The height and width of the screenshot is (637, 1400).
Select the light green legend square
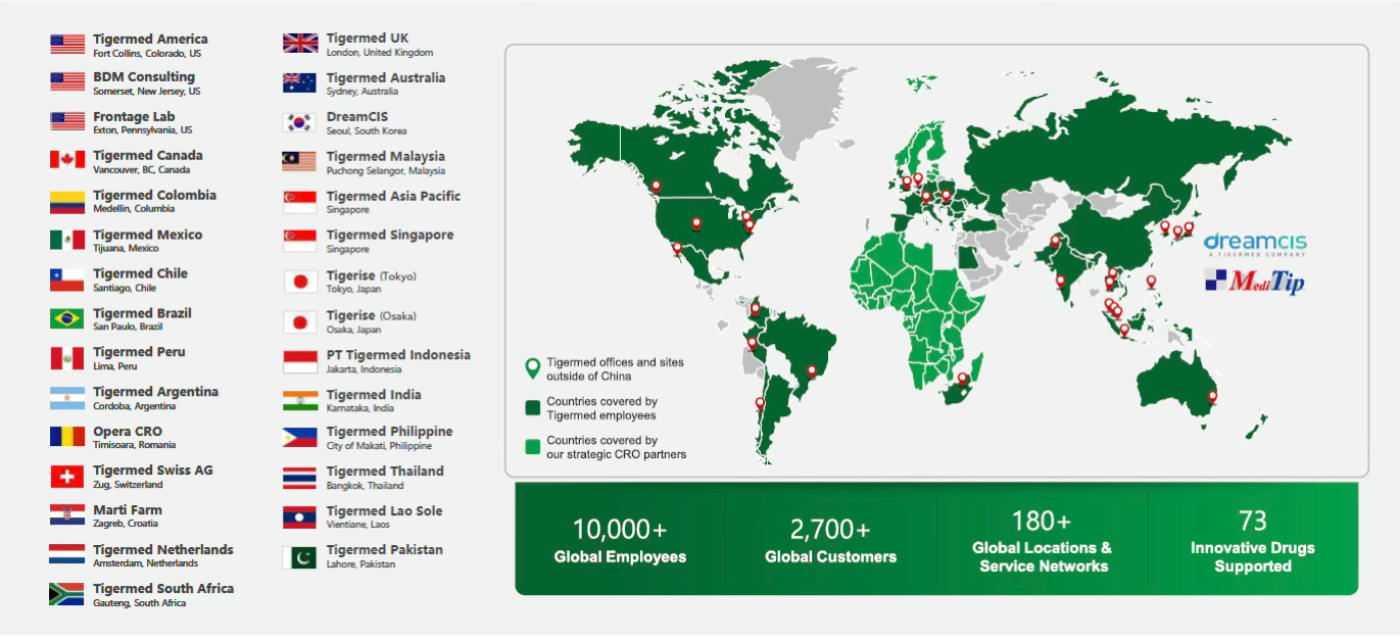[533, 446]
